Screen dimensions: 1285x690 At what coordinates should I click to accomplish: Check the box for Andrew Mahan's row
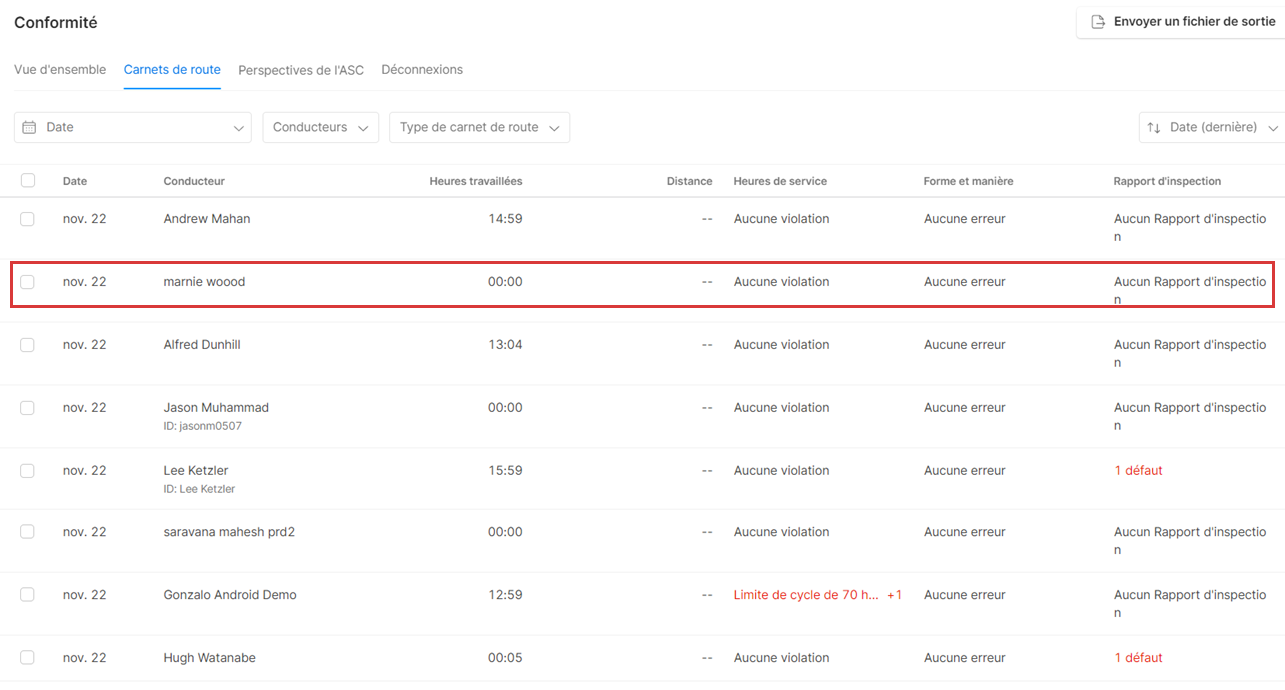(28, 219)
